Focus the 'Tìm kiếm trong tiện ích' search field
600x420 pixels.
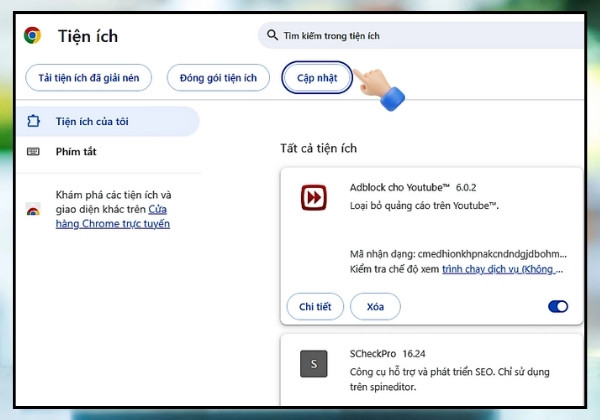click(x=421, y=35)
